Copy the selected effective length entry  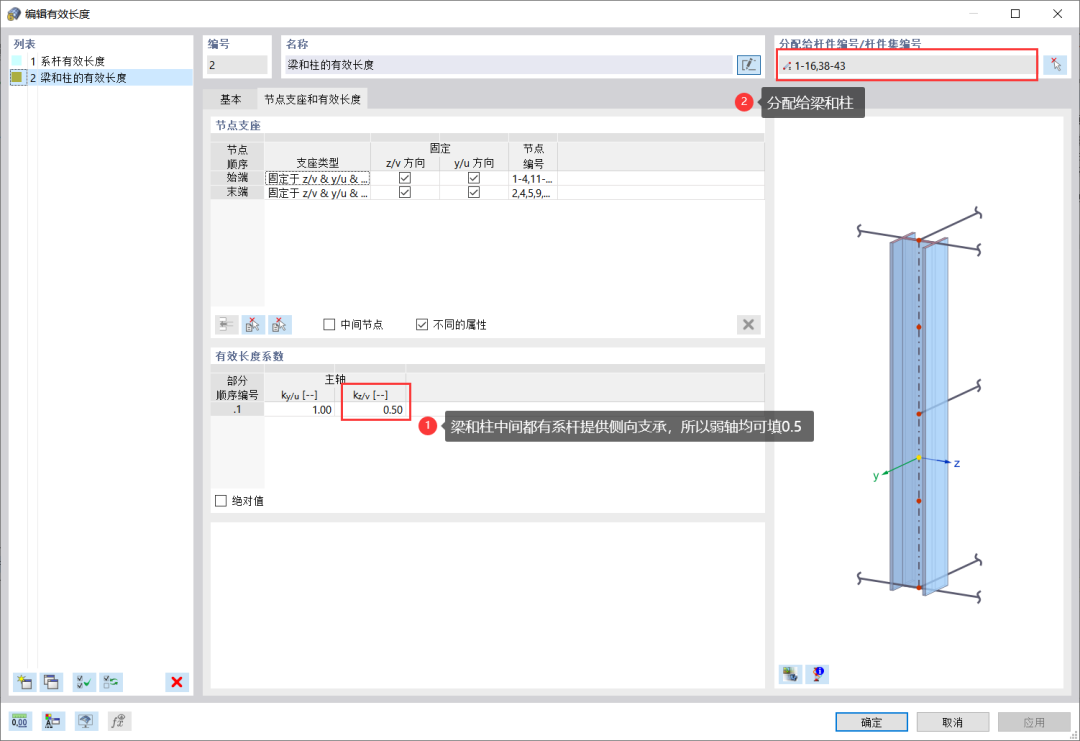click(52, 682)
